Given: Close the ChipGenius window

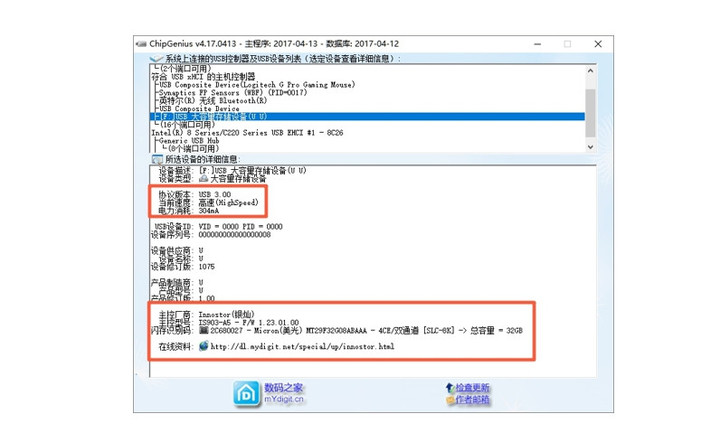Looking at the screenshot, I should click(x=598, y=44).
